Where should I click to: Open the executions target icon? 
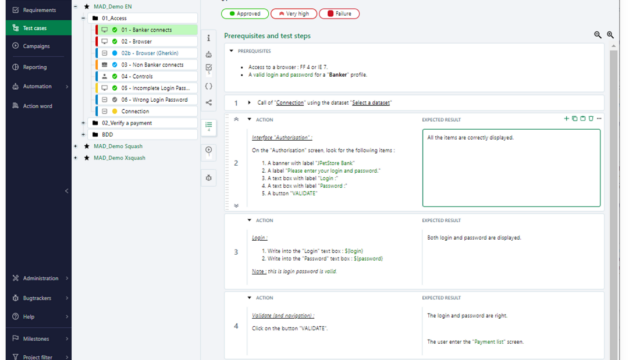tap(209, 150)
